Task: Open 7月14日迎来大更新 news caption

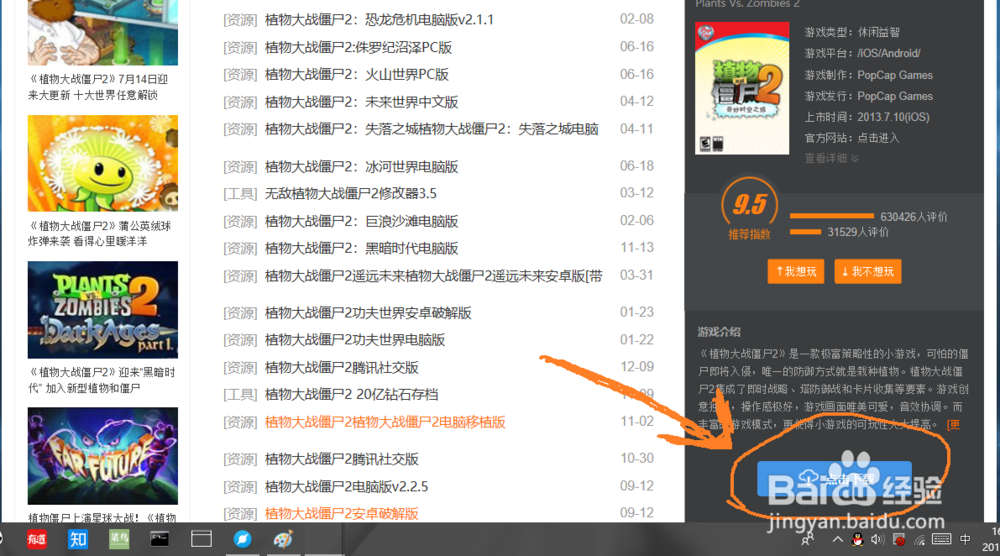Action: pos(98,87)
